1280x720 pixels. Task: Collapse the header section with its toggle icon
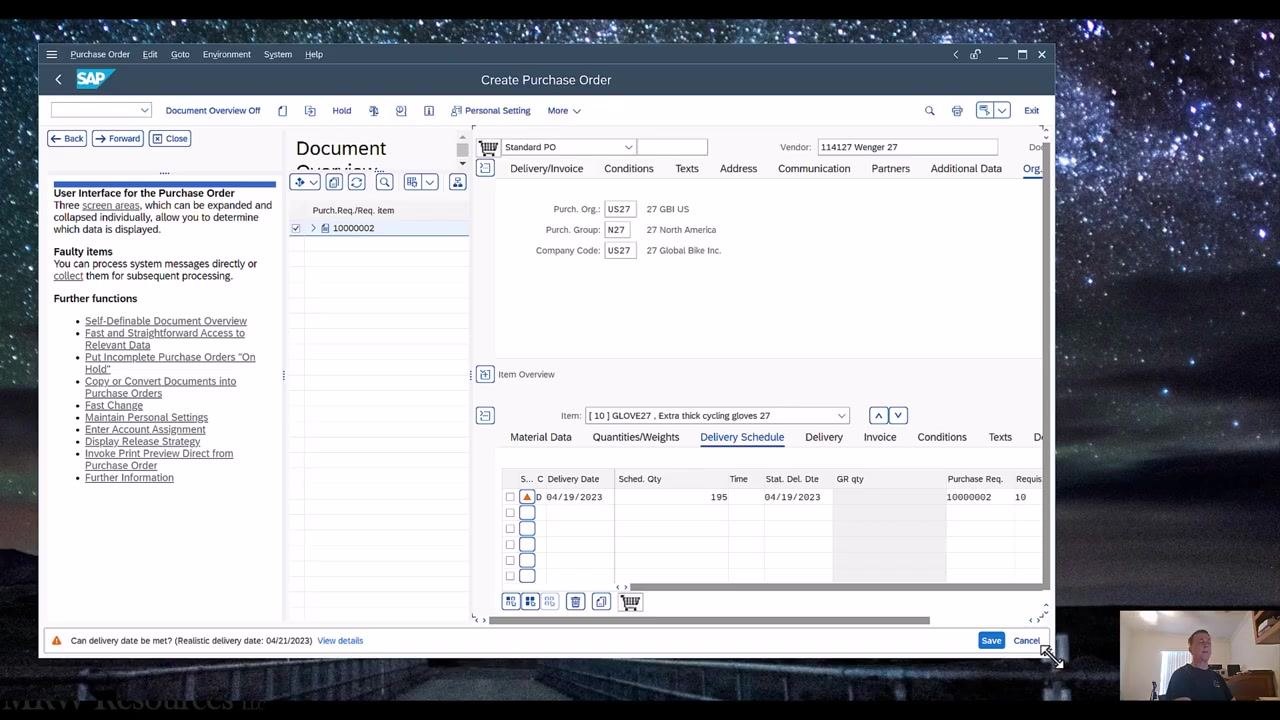click(x=485, y=168)
